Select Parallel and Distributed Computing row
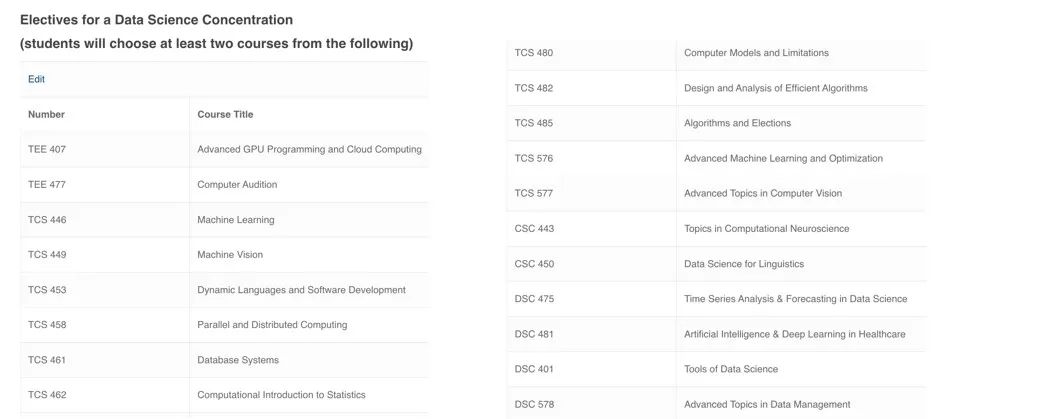 (272, 325)
